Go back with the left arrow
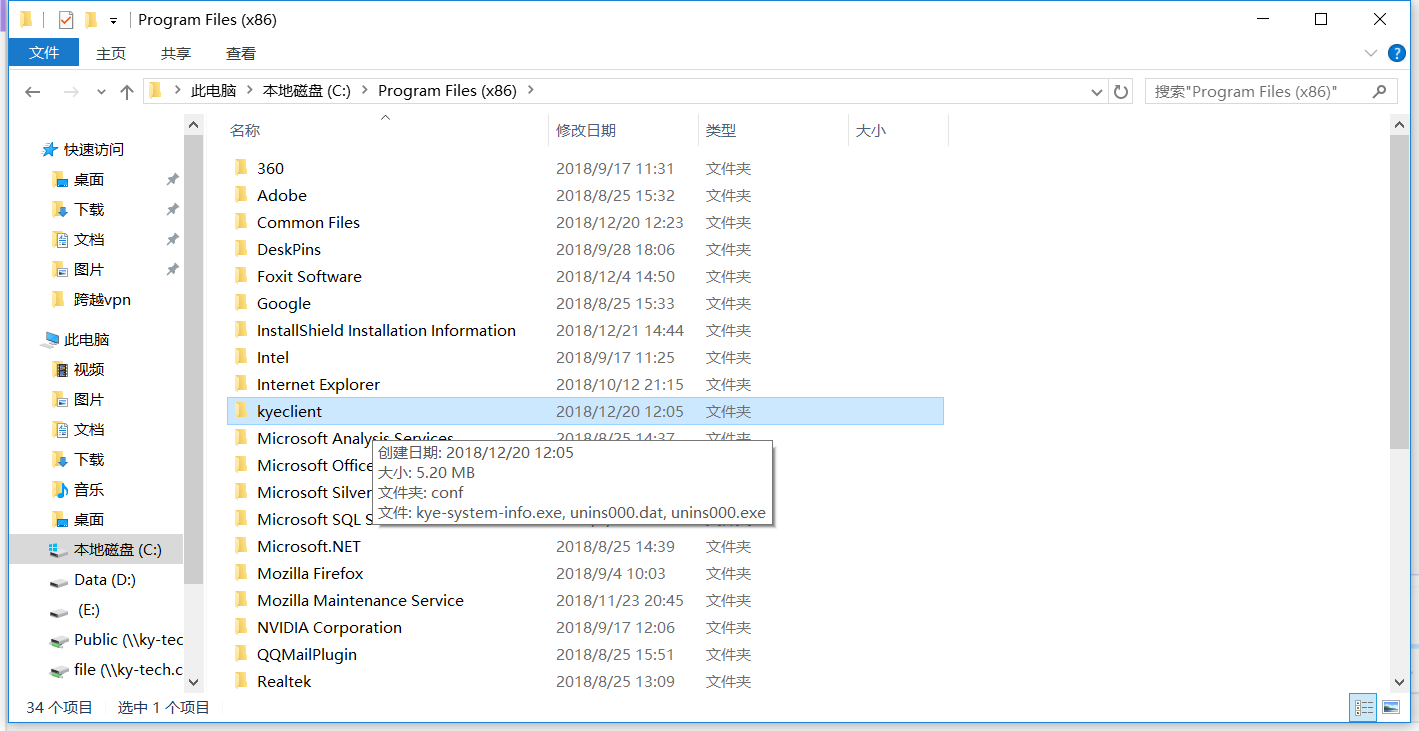This screenshot has width=1419, height=731. point(33,92)
